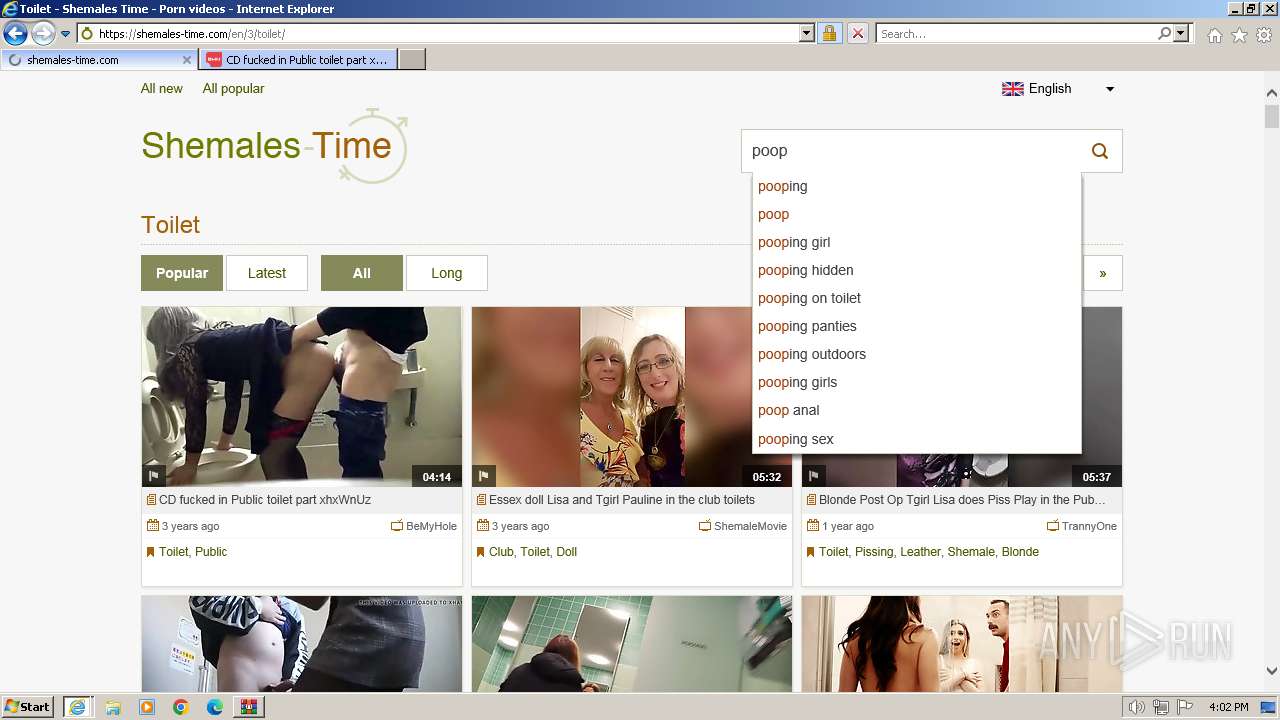Expand the address bar URL dropdown

point(807,34)
